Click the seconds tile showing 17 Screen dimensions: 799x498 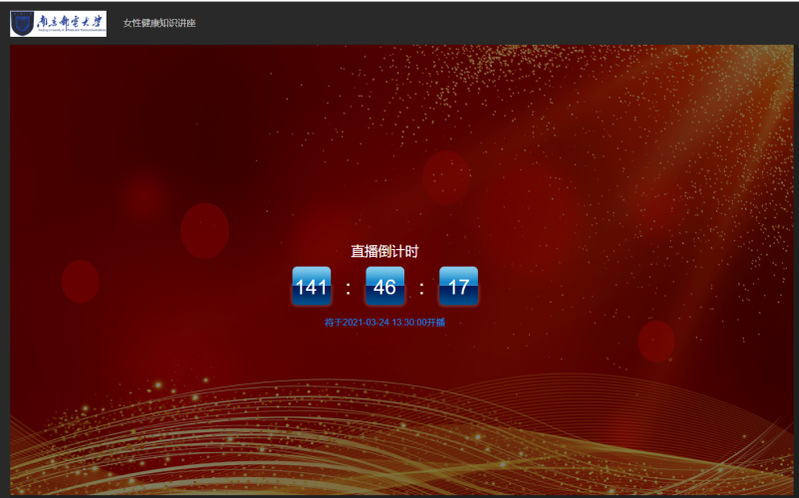pos(458,287)
